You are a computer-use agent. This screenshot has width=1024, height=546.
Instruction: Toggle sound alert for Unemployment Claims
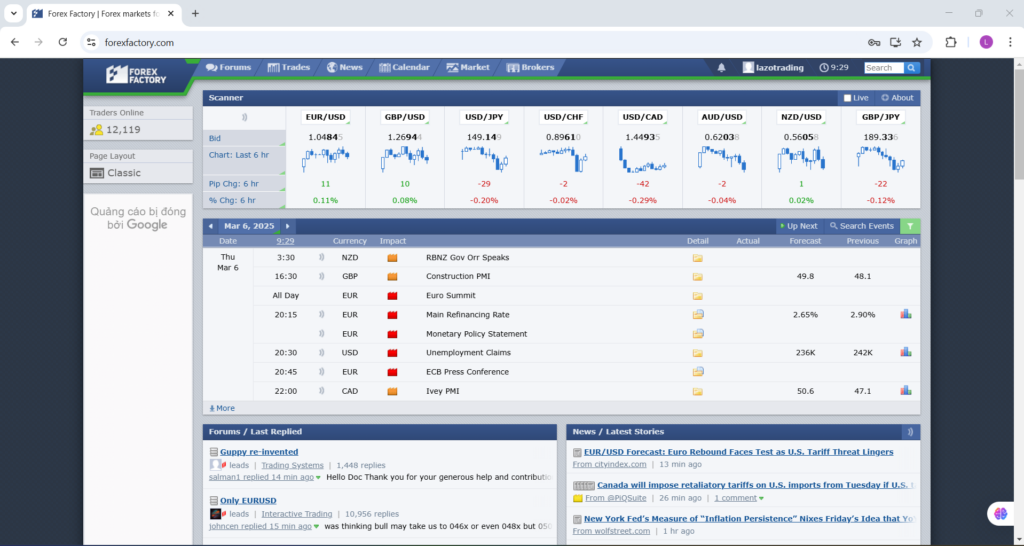tap(321, 353)
